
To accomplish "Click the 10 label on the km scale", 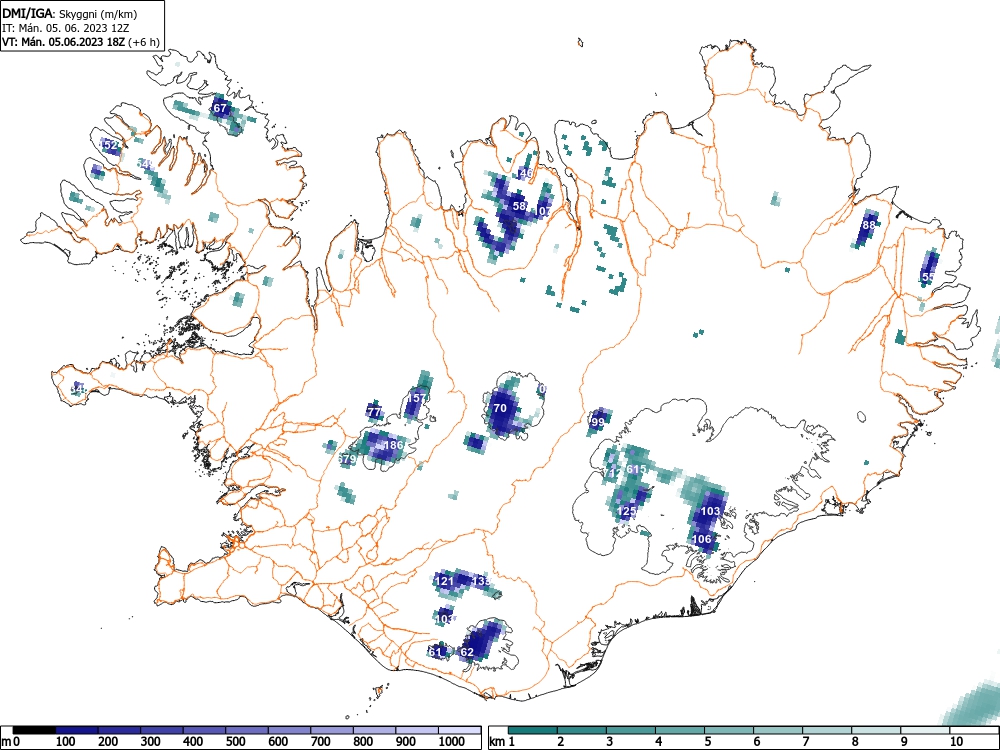I will pos(955,742).
